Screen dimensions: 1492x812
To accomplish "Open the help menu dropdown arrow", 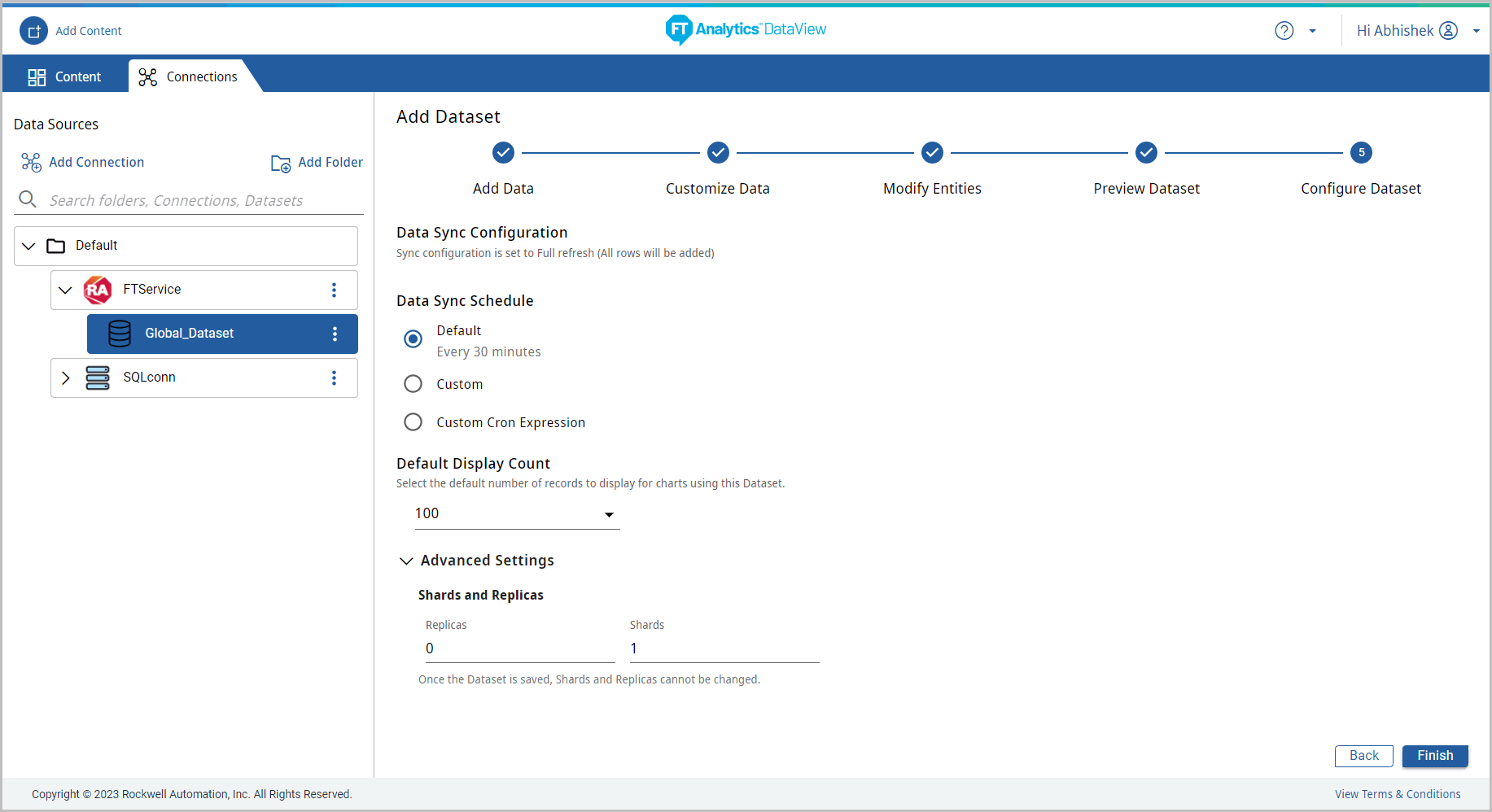I will click(1312, 31).
